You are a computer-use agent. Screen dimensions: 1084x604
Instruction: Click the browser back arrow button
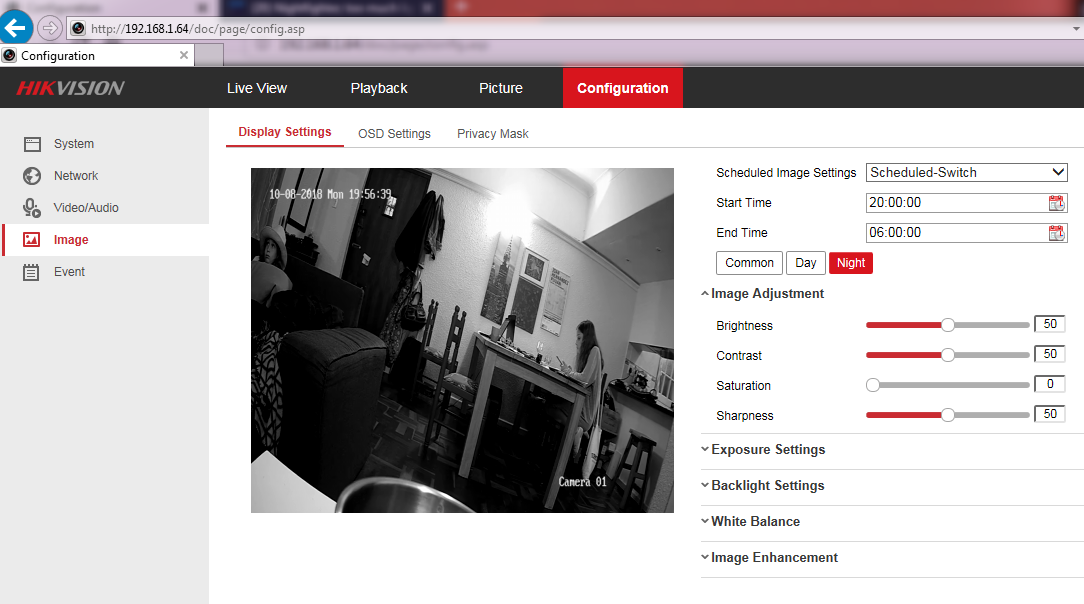tap(17, 27)
